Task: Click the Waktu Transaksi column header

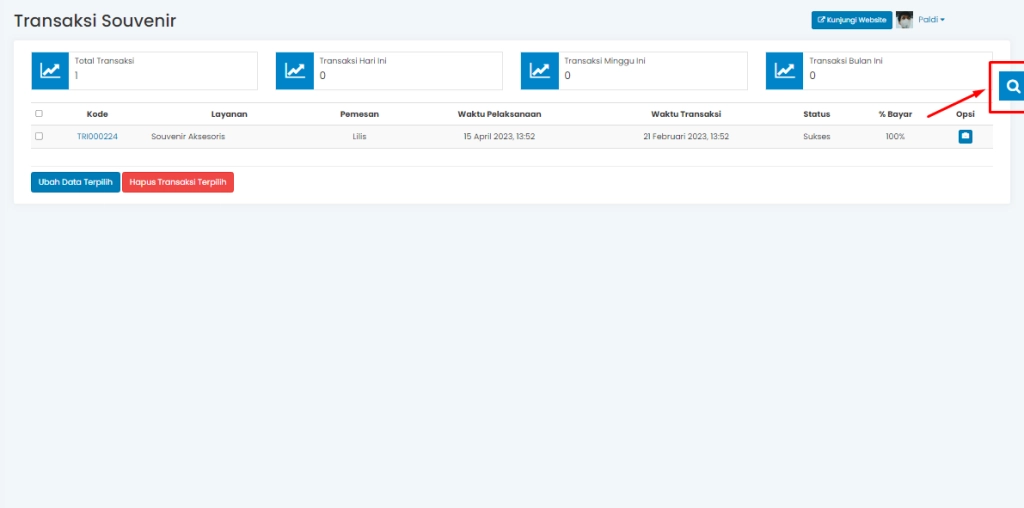Action: coord(685,114)
